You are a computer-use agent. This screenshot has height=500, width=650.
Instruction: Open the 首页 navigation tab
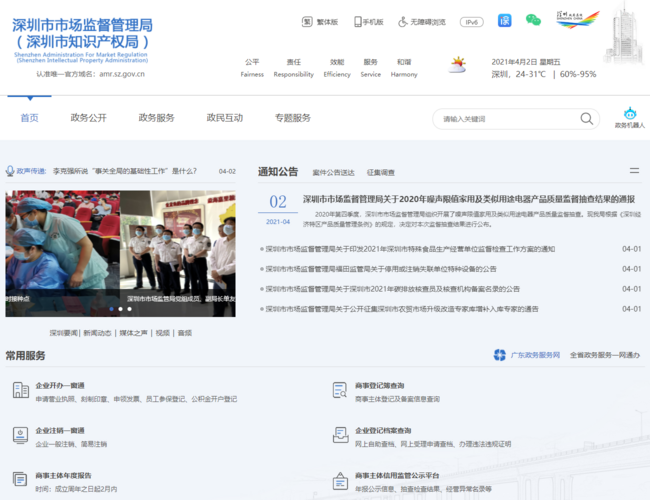point(29,118)
